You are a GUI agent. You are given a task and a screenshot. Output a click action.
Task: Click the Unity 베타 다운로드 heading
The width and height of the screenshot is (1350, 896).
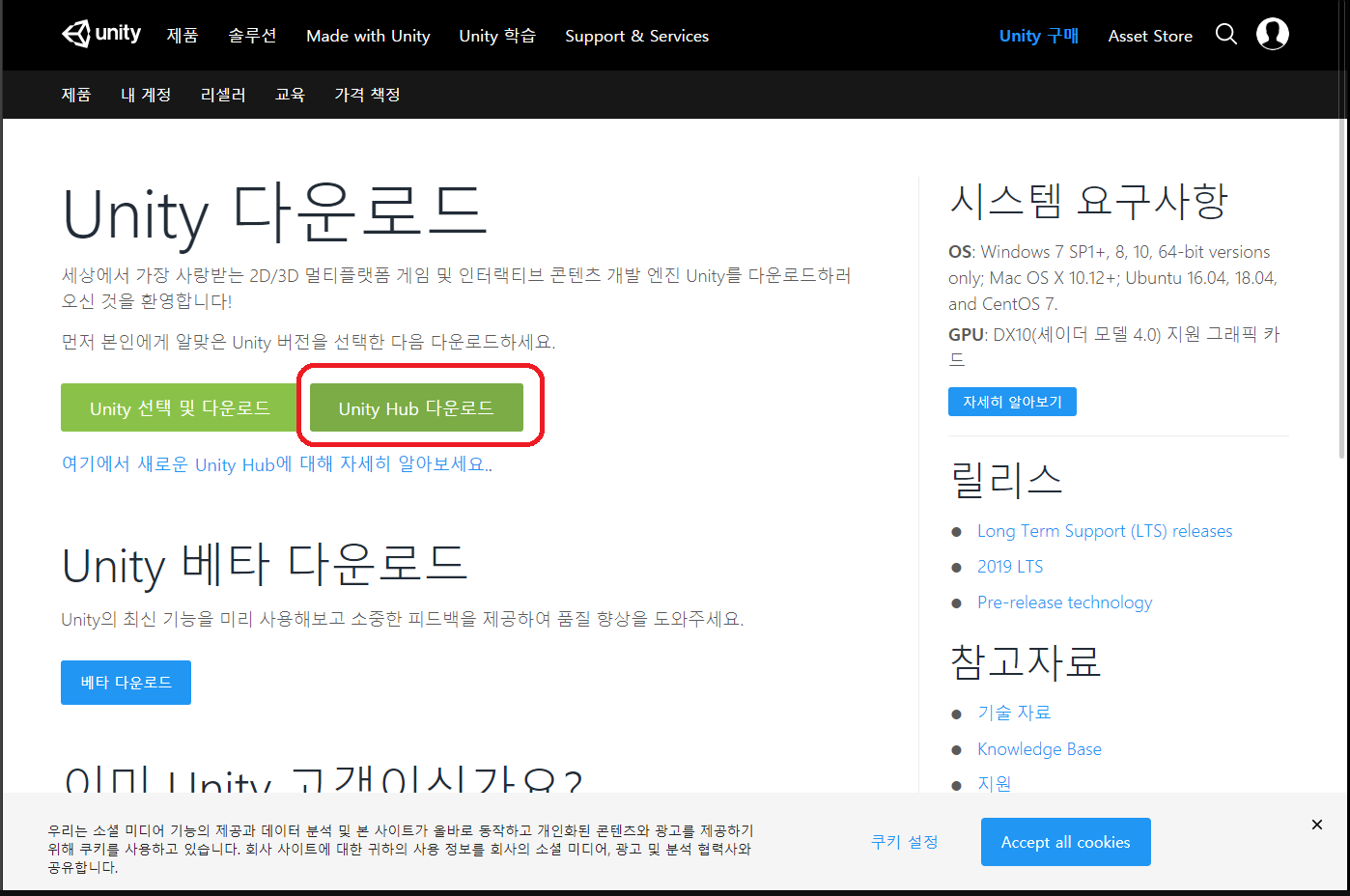tap(265, 564)
